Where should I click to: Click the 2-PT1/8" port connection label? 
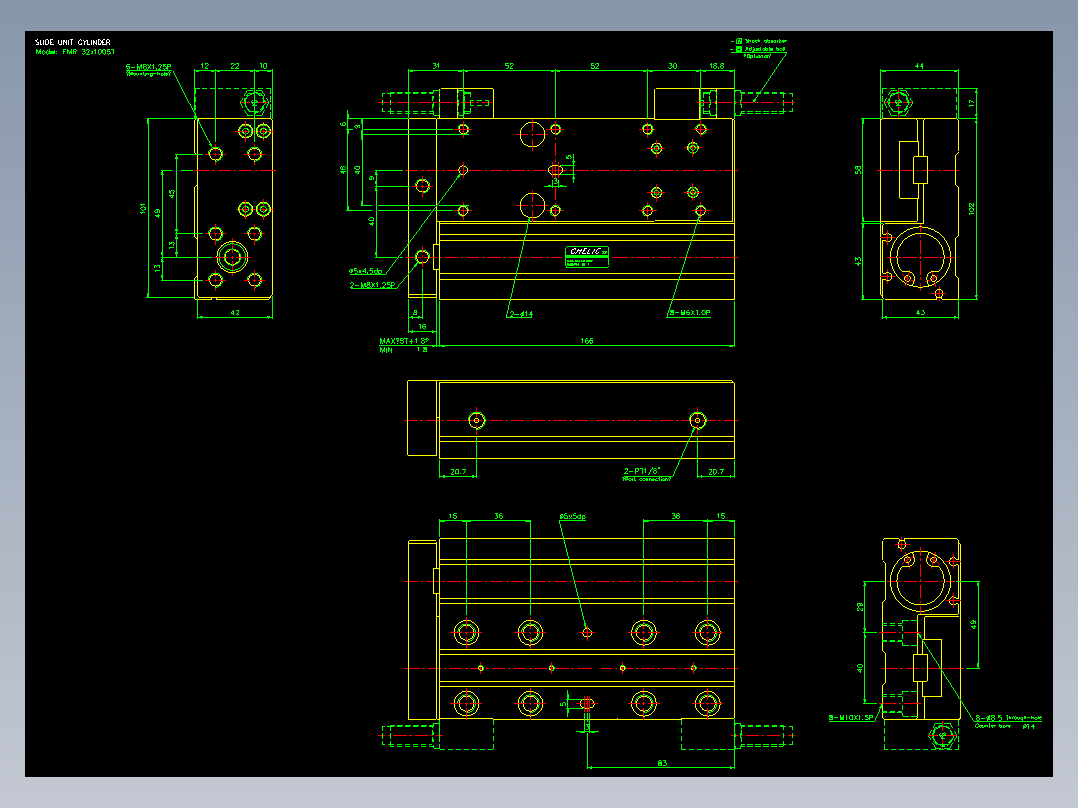[642, 471]
